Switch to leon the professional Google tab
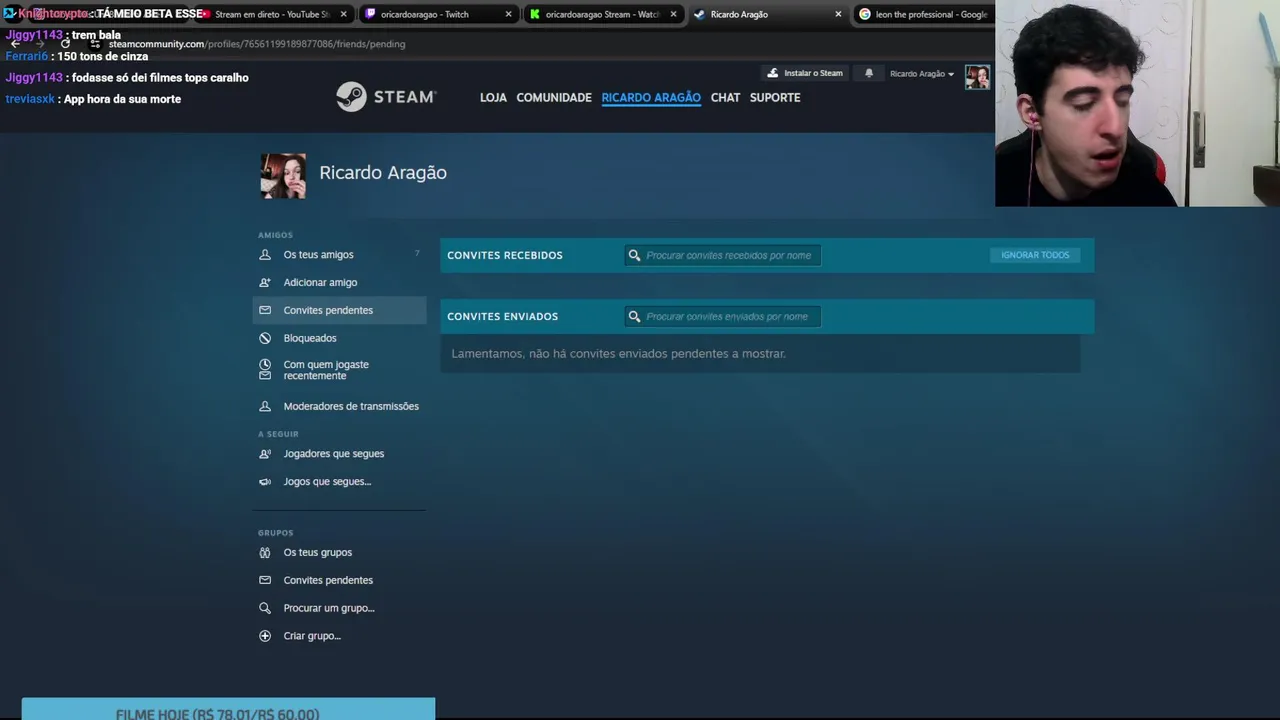1280x720 pixels. point(925,14)
